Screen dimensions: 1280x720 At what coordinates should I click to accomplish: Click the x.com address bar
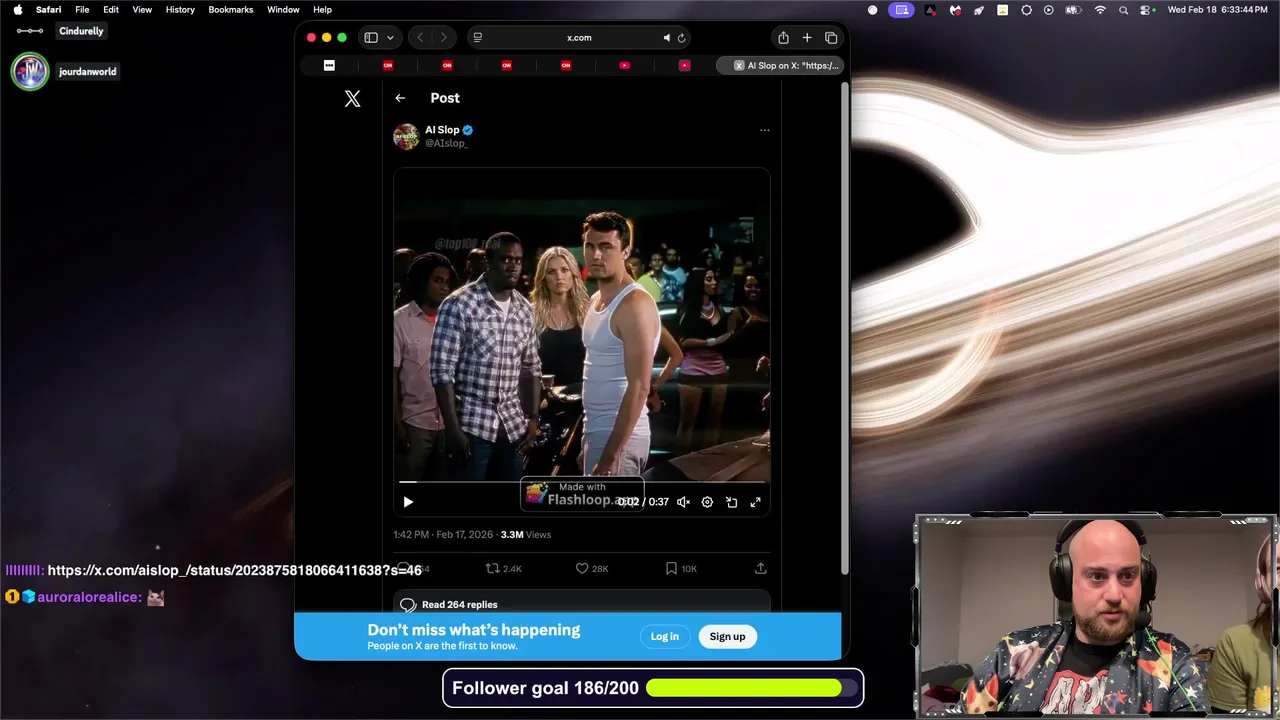[579, 38]
